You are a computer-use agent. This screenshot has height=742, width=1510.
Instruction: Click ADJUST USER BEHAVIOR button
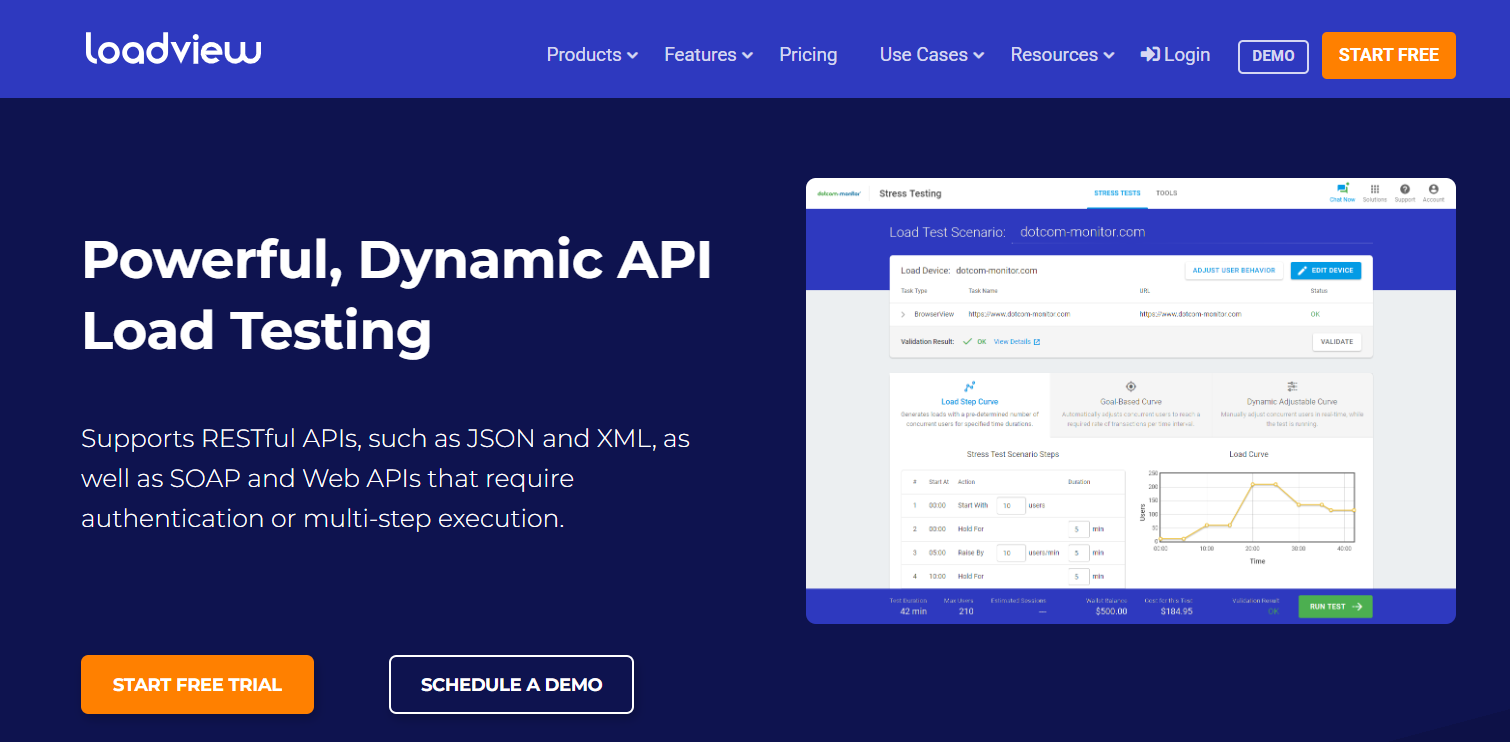1234,270
